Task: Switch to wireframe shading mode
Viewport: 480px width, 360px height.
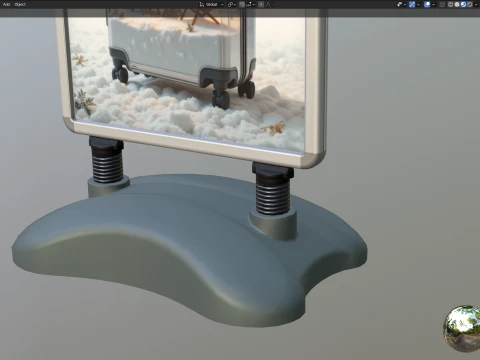Action: tap(450, 4)
